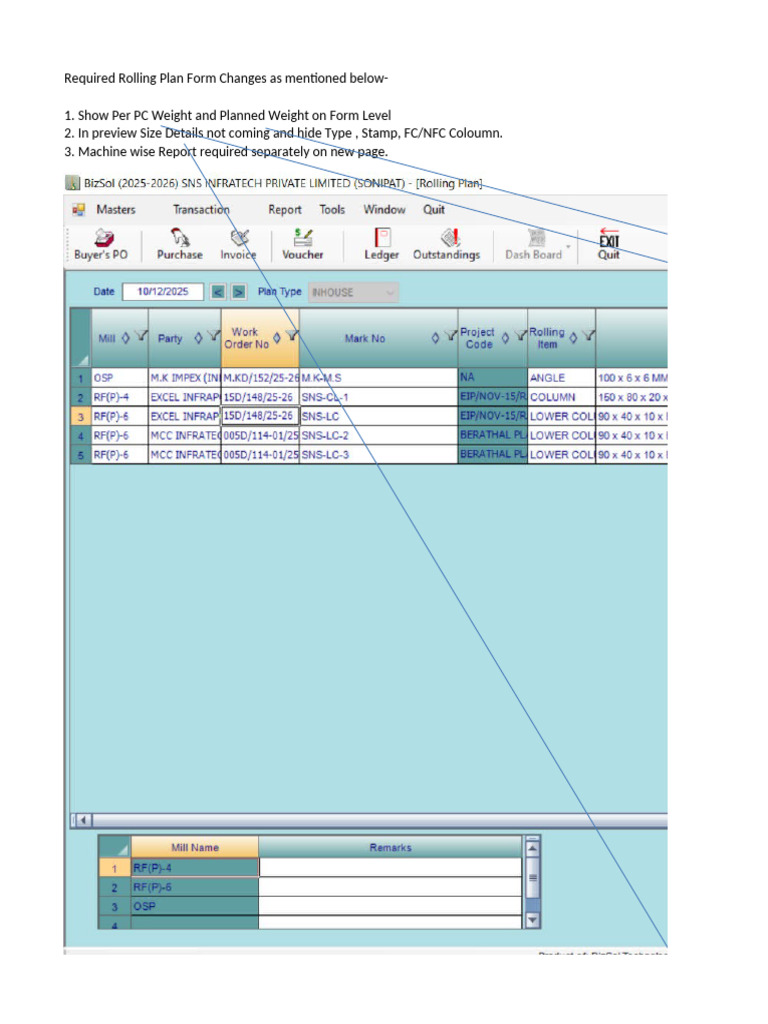Open the Transaction menu

[201, 210]
